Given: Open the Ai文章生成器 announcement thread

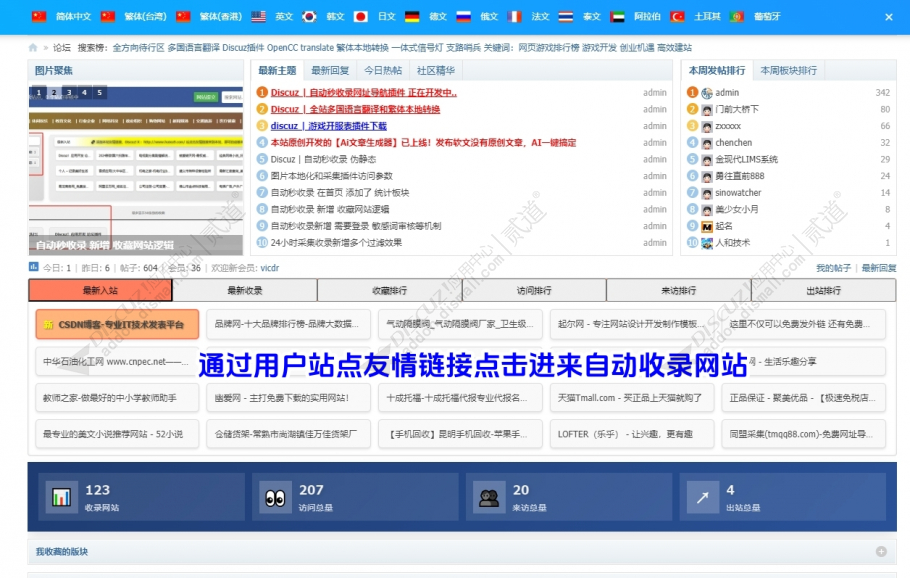Looking at the screenshot, I should (x=424, y=143).
